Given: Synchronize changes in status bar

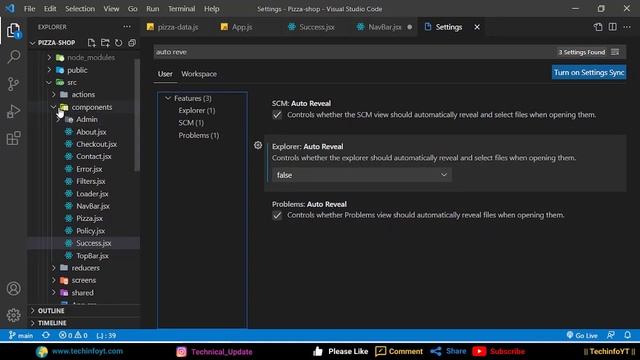Looking at the screenshot, I should point(46,335).
